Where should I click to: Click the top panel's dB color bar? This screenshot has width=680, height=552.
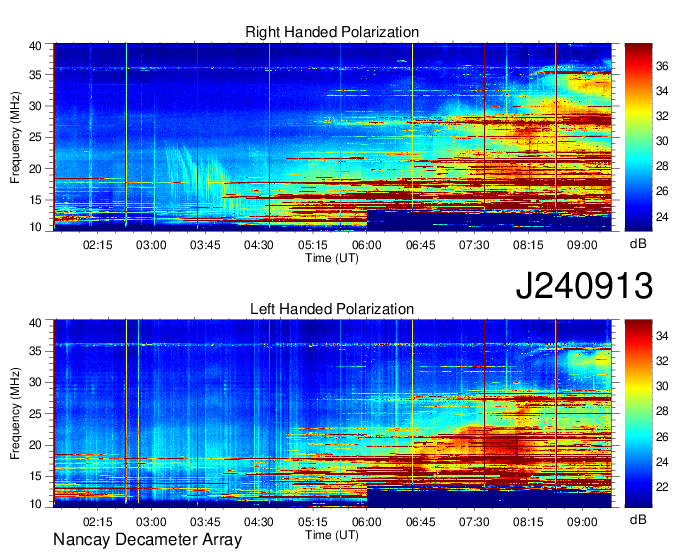tap(638, 137)
